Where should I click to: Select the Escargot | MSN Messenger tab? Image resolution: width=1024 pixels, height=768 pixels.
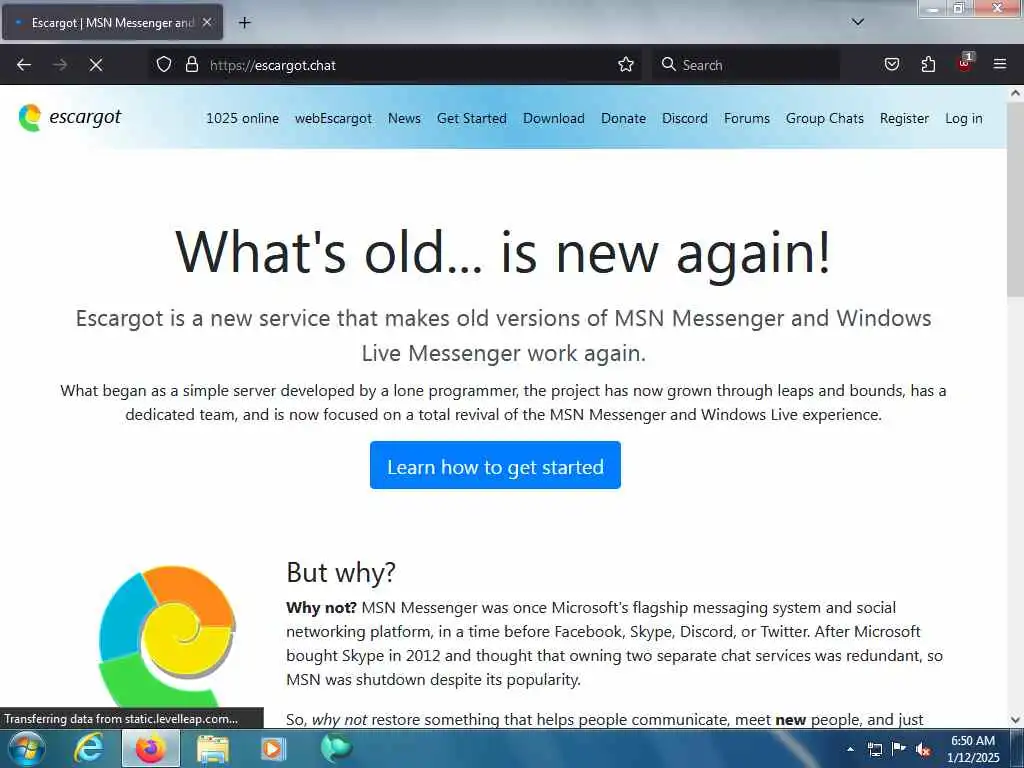point(112,22)
